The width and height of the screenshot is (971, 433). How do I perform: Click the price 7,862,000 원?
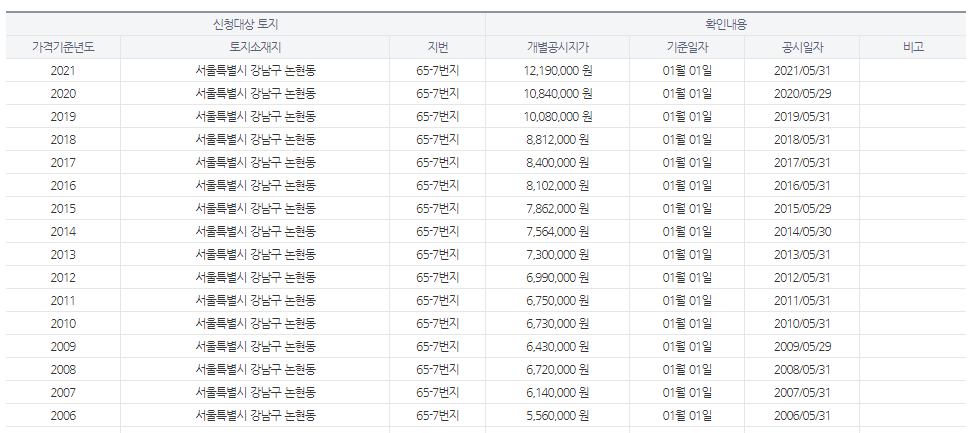click(x=557, y=209)
